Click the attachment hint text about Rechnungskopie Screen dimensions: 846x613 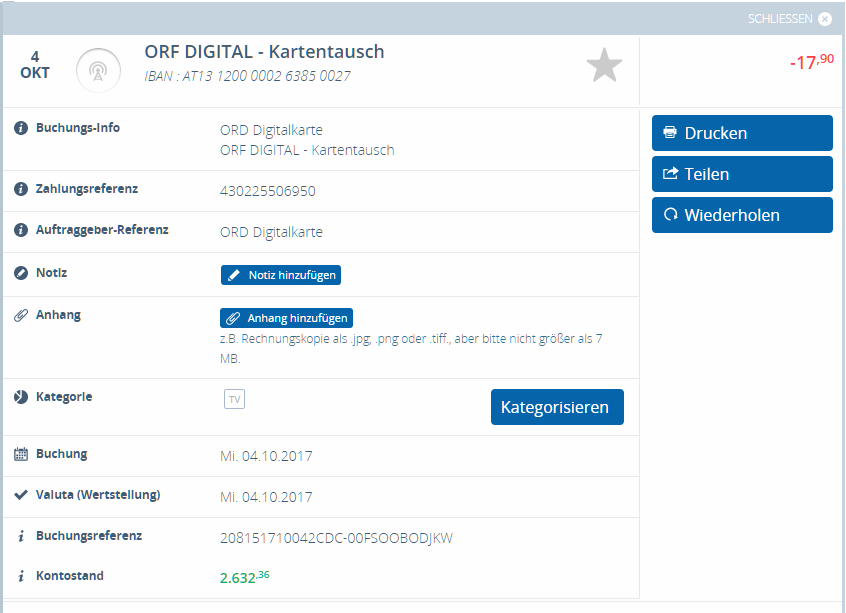411,349
